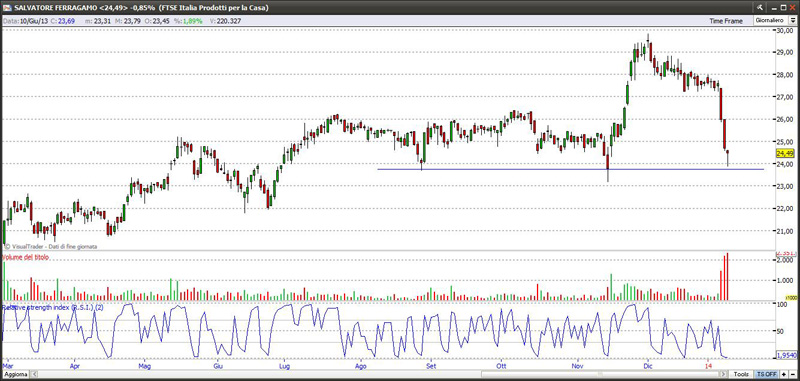Click the 100 RSI axis label
The image size is (800, 381).
point(781,304)
